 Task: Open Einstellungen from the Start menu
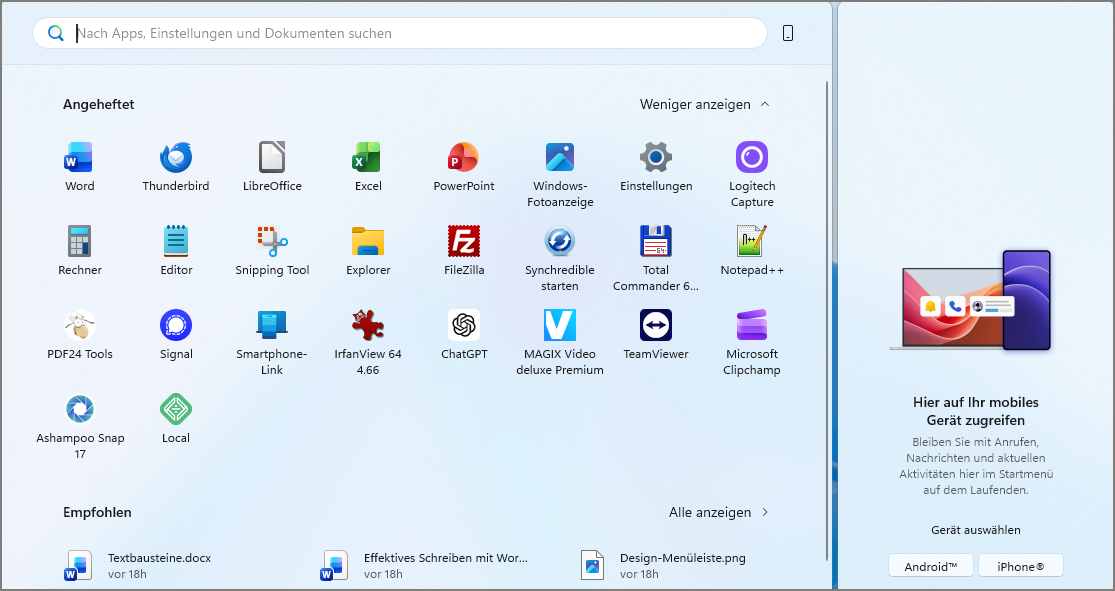655,165
